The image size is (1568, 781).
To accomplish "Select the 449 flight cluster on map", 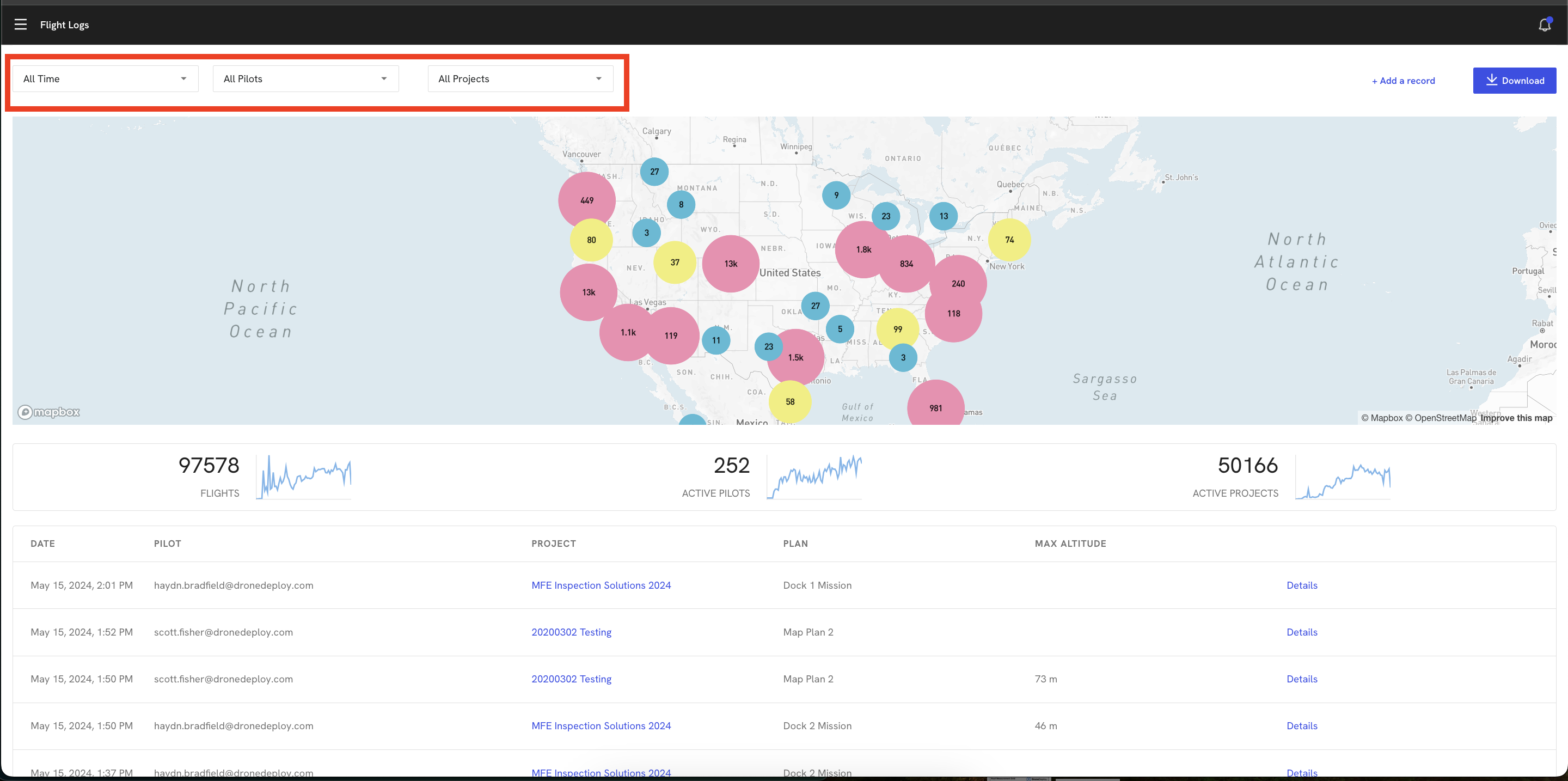I will tap(587, 200).
